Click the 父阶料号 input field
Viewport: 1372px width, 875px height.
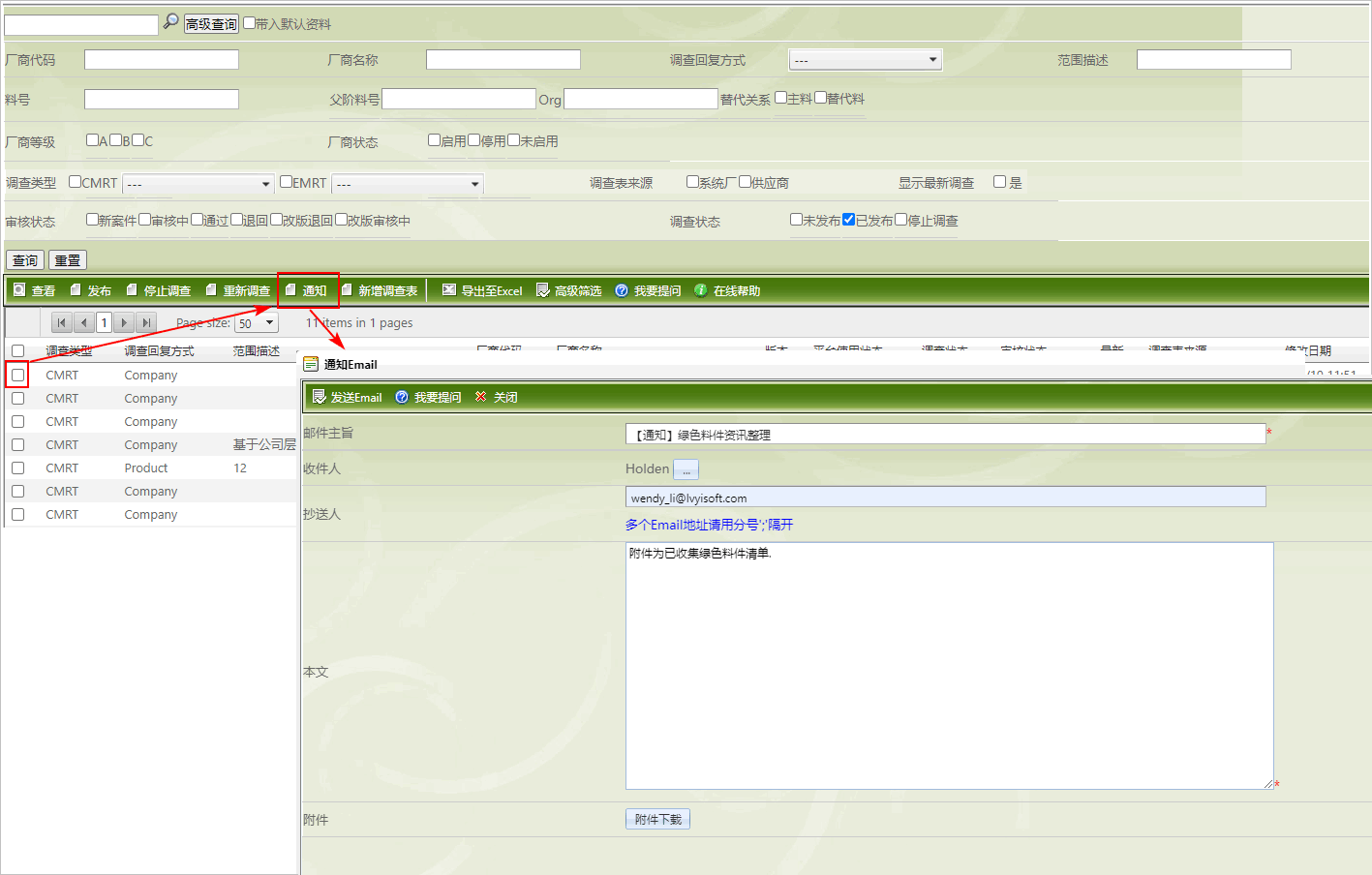pyautogui.click(x=459, y=99)
